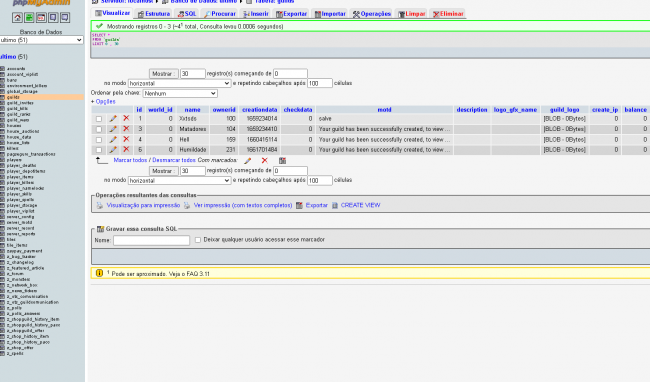Image resolution: width=650 pixels, height=382 pixels.
Task: Delete the Matadores row with the red X
Action: [126, 129]
